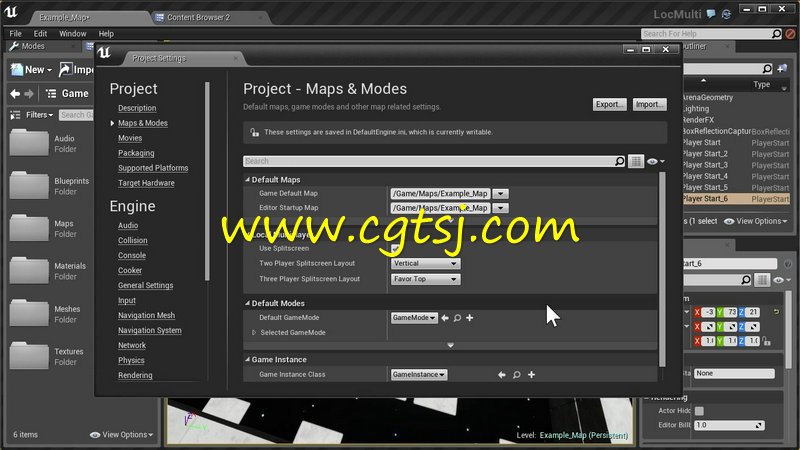Create new GameMode with plus icon
This screenshot has width=800, height=450.
469,318
